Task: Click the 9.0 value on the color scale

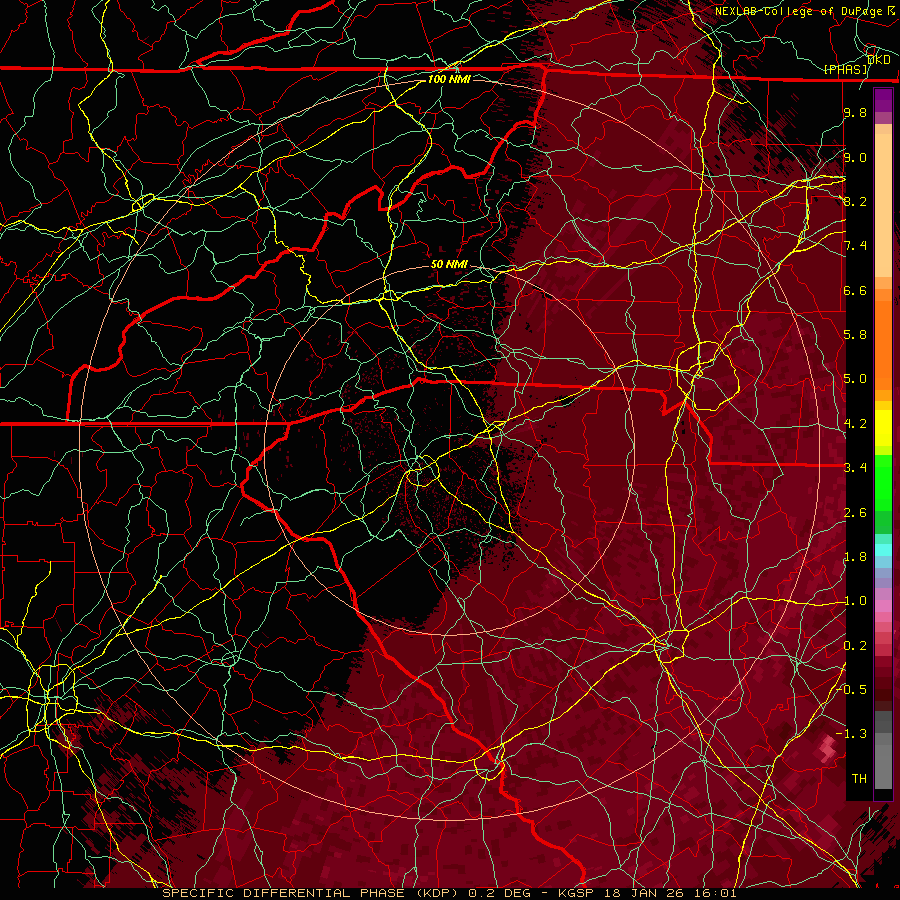Action: [x=855, y=157]
